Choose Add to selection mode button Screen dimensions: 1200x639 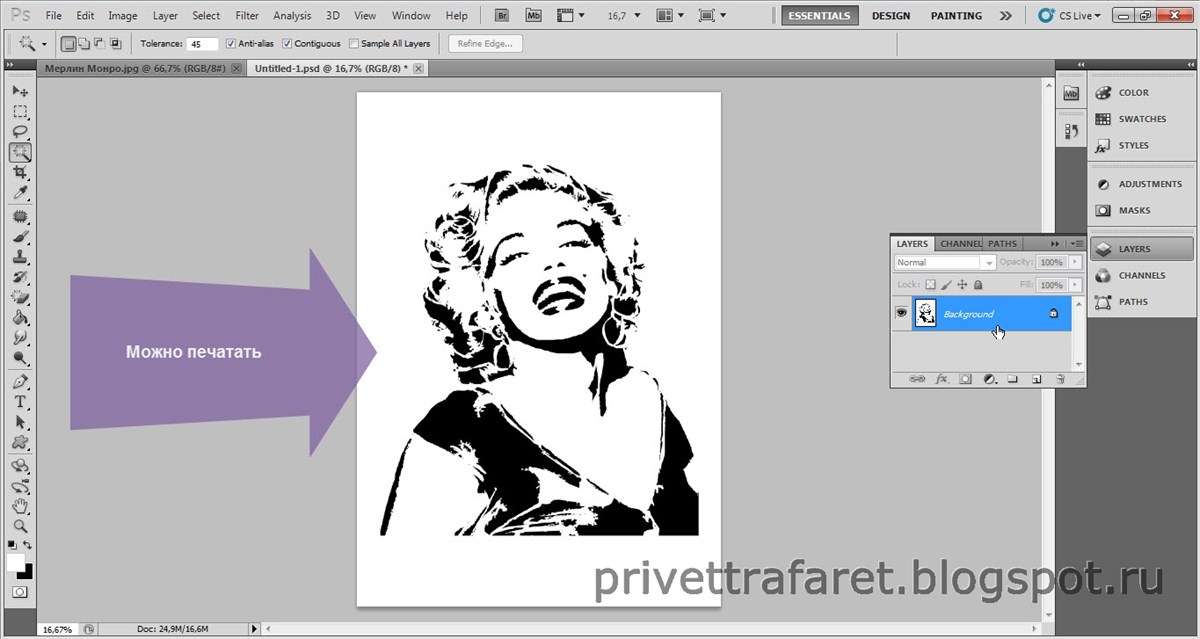click(x=84, y=44)
